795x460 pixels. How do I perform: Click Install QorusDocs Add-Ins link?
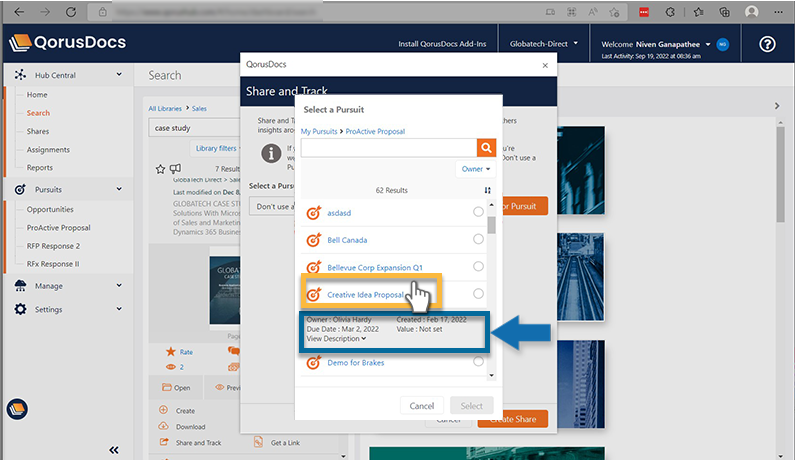[x=442, y=44]
